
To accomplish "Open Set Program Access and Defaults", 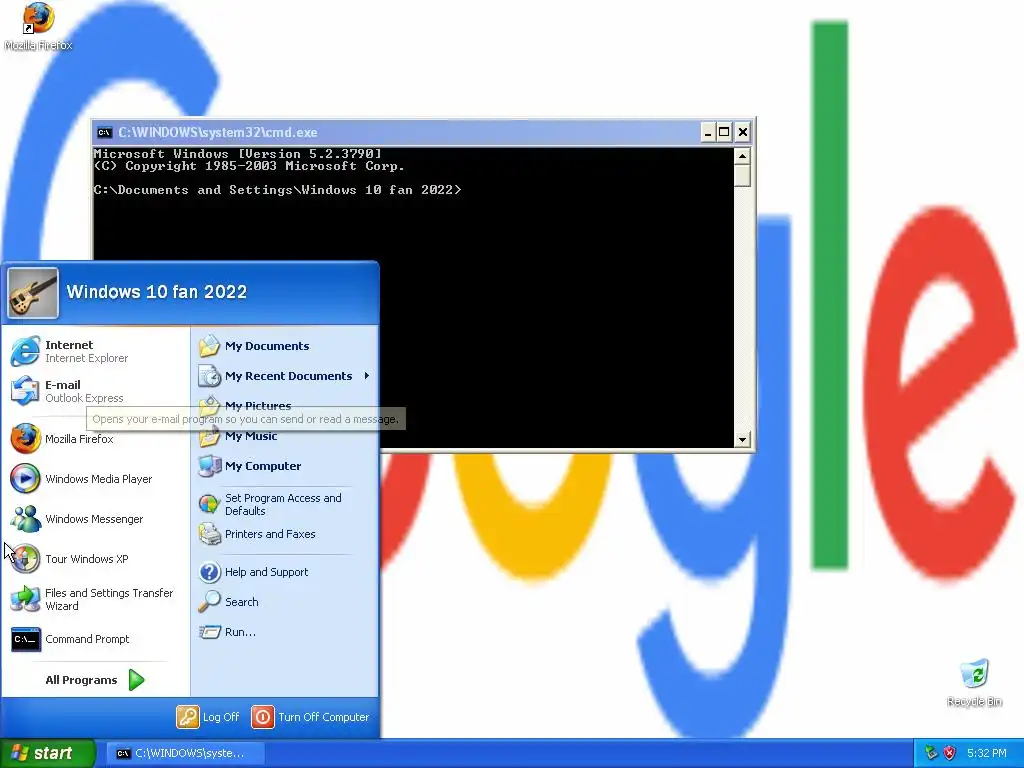I will click(x=285, y=504).
